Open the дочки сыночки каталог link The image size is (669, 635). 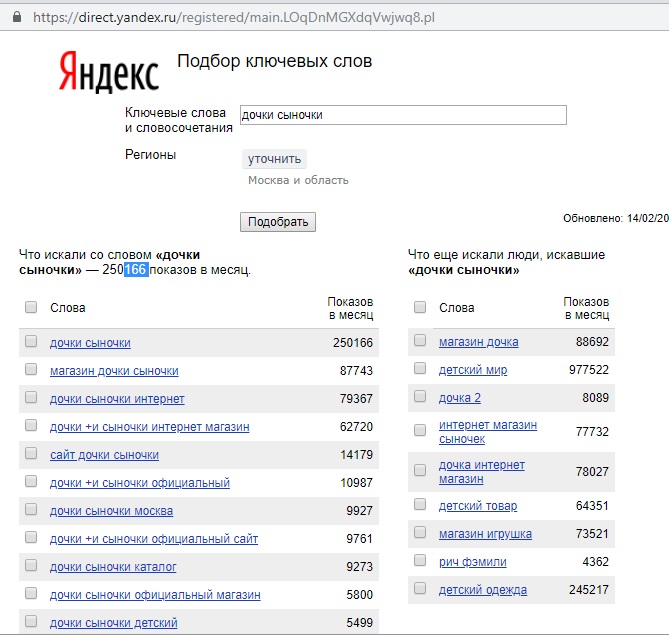coord(113,567)
